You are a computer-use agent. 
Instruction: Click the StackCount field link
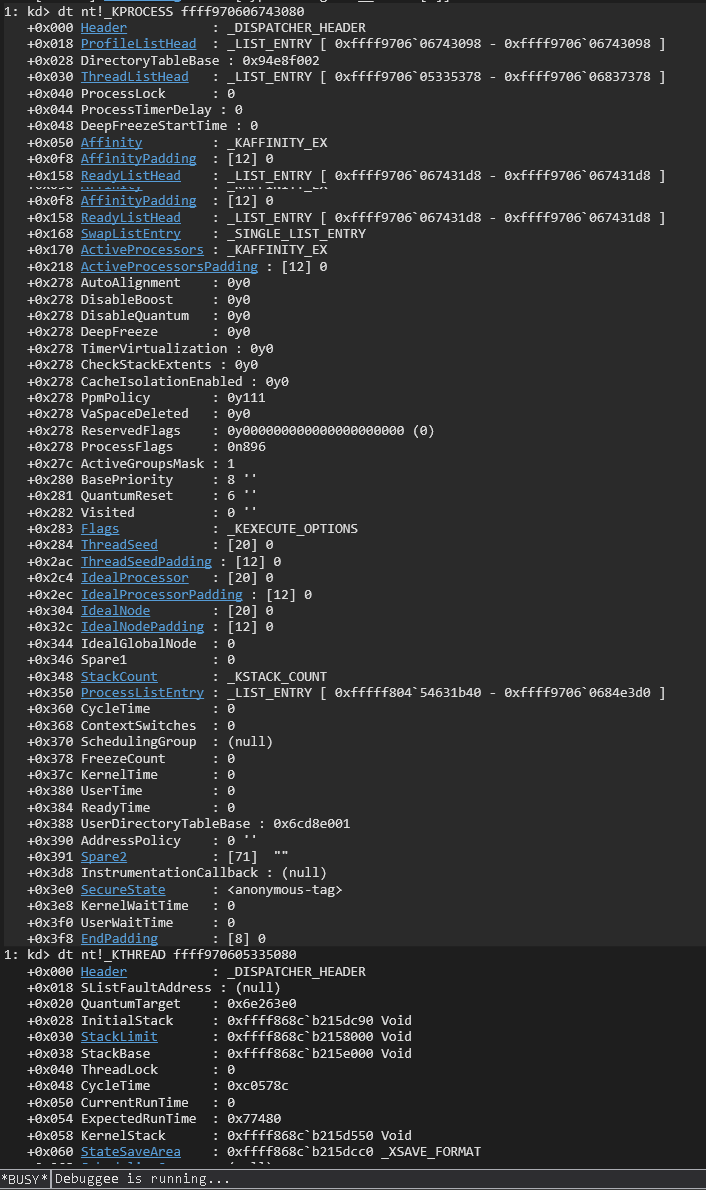[119, 676]
